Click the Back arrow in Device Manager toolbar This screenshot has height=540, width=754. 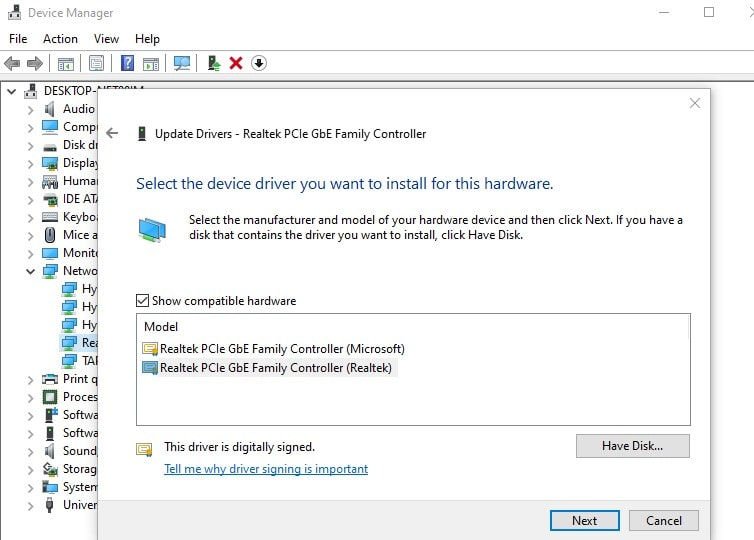[12, 63]
